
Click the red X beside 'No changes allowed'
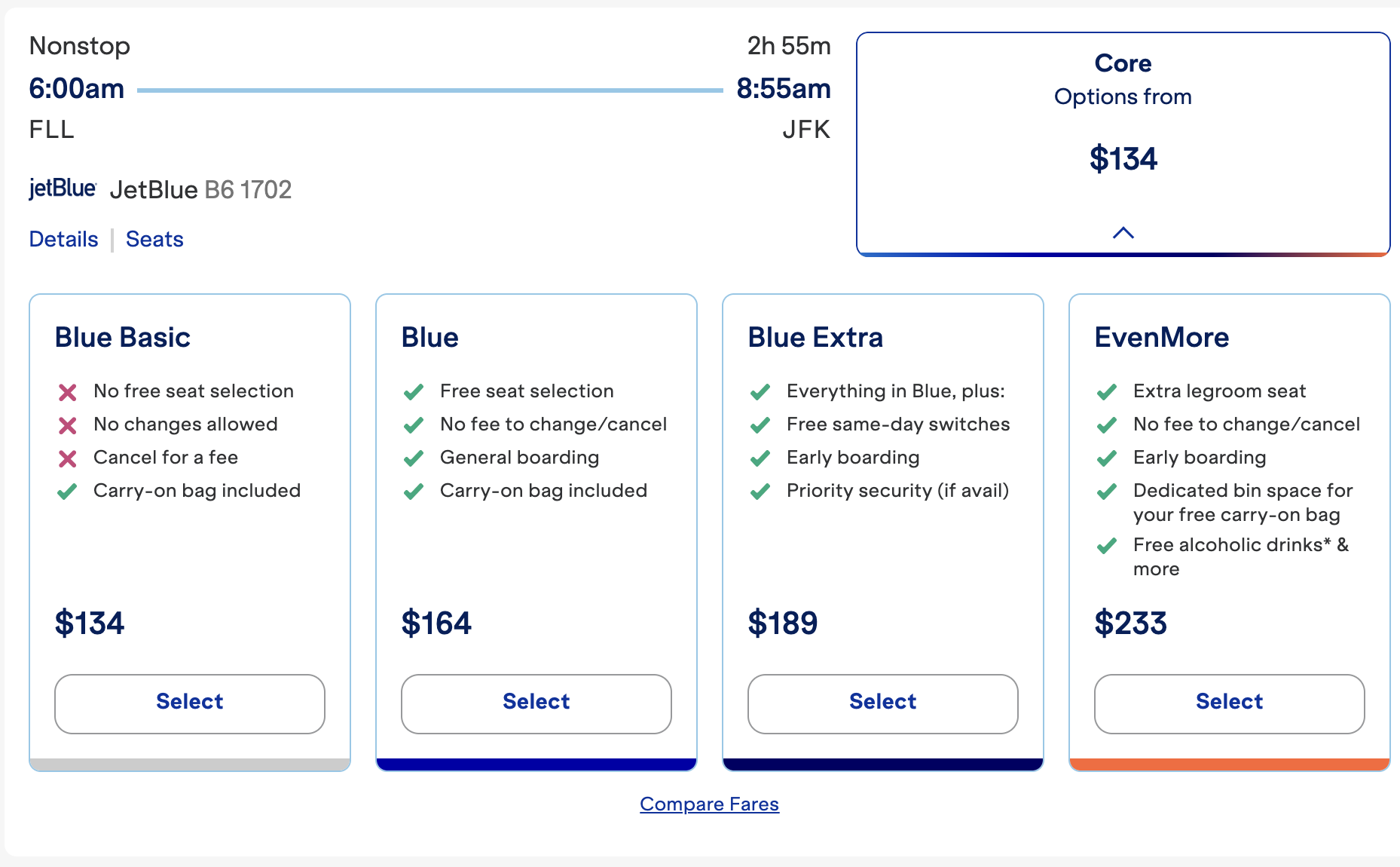pos(67,424)
